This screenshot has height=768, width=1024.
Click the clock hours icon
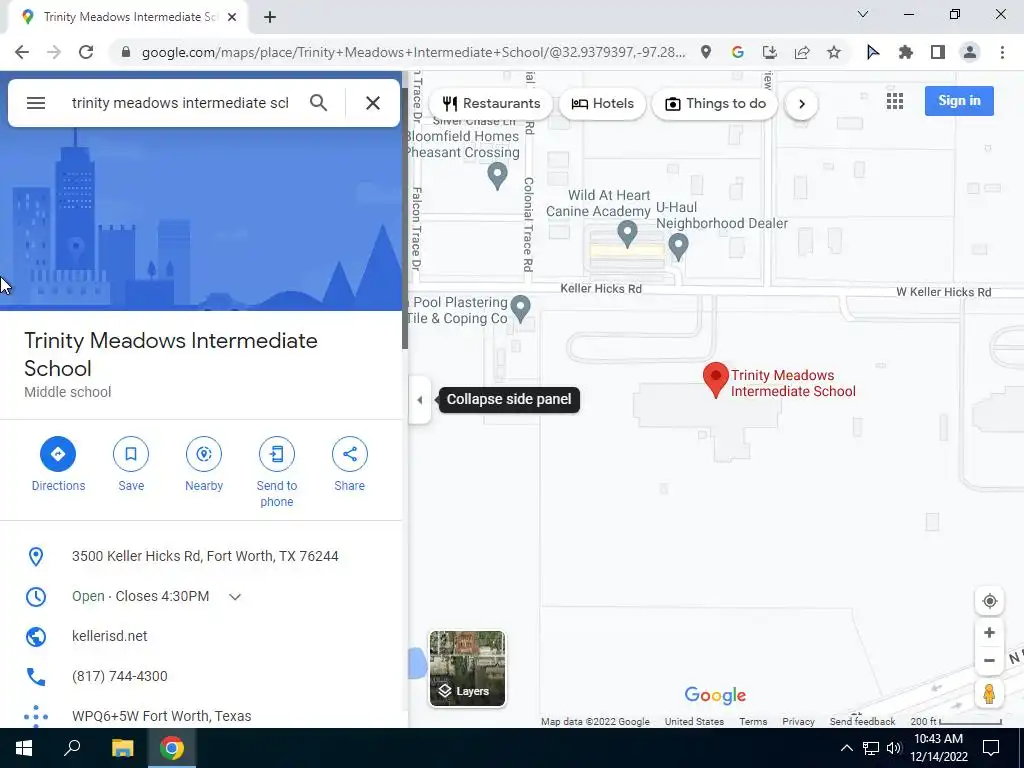36,596
